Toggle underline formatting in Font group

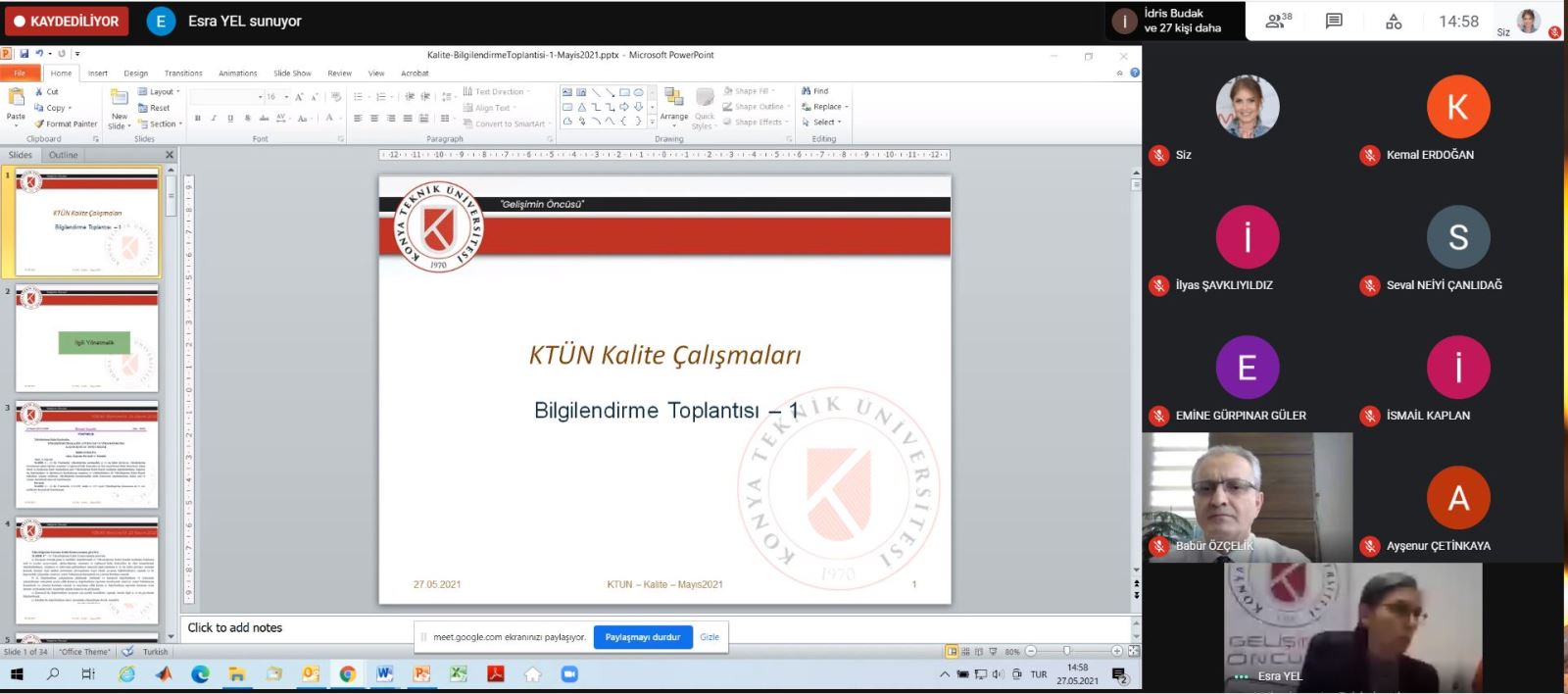(x=230, y=118)
